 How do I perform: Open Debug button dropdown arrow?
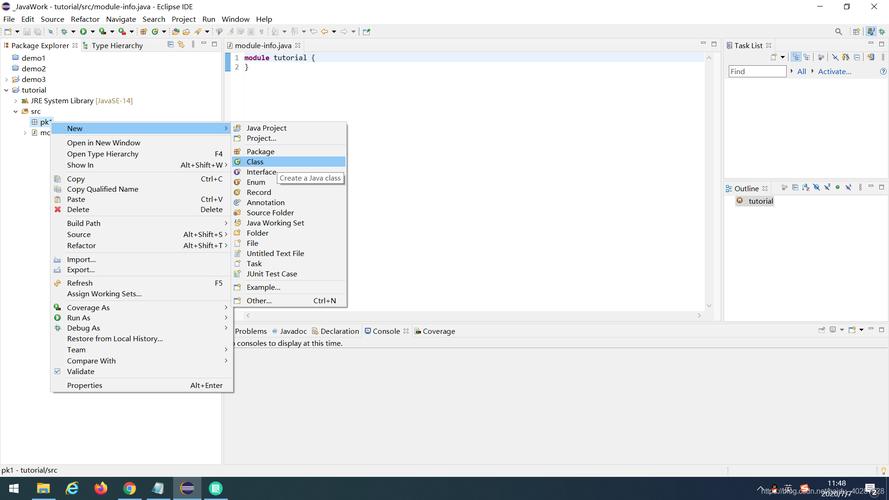(73, 32)
